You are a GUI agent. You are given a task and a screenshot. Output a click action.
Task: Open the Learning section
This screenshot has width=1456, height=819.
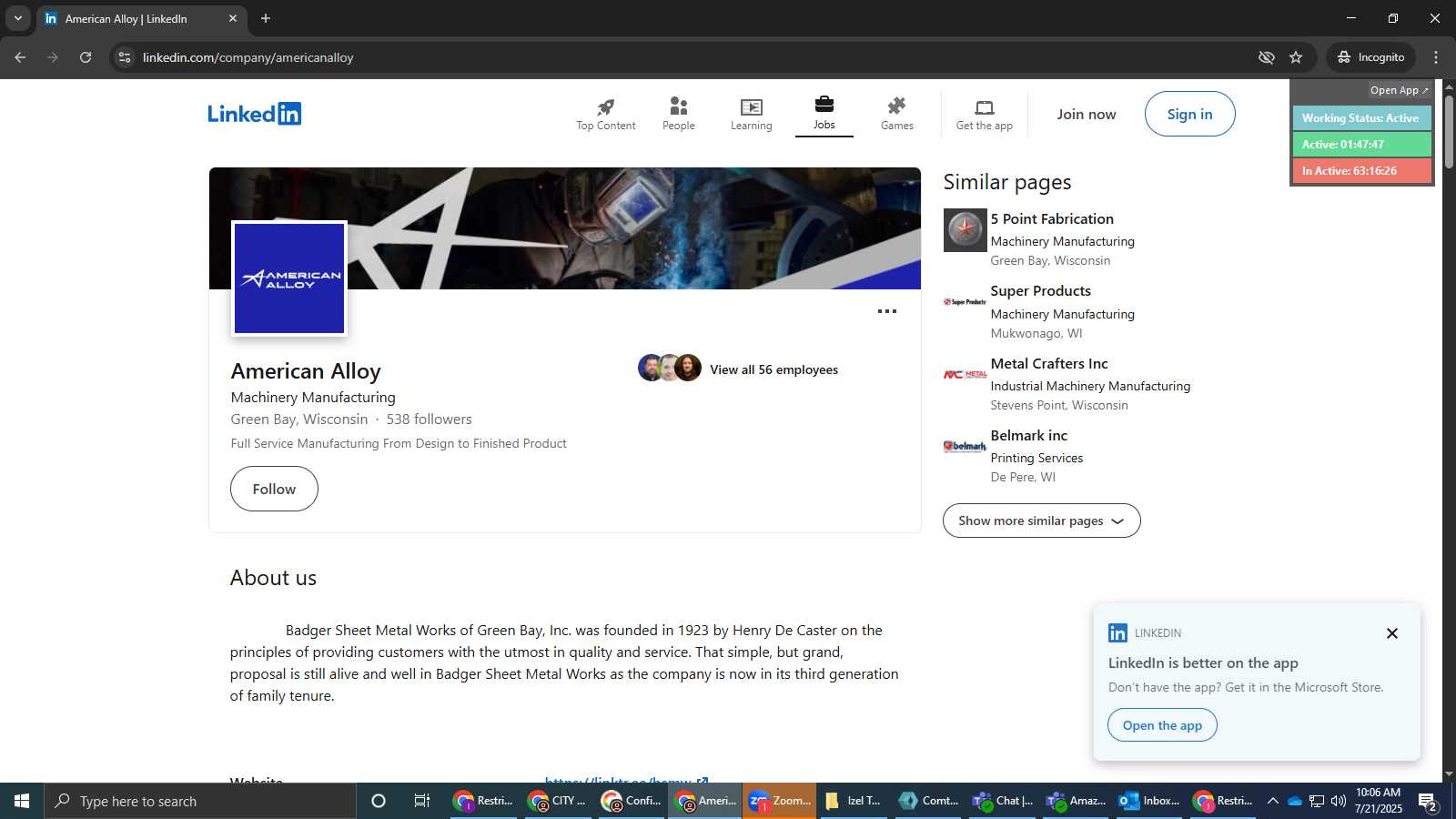point(752,114)
